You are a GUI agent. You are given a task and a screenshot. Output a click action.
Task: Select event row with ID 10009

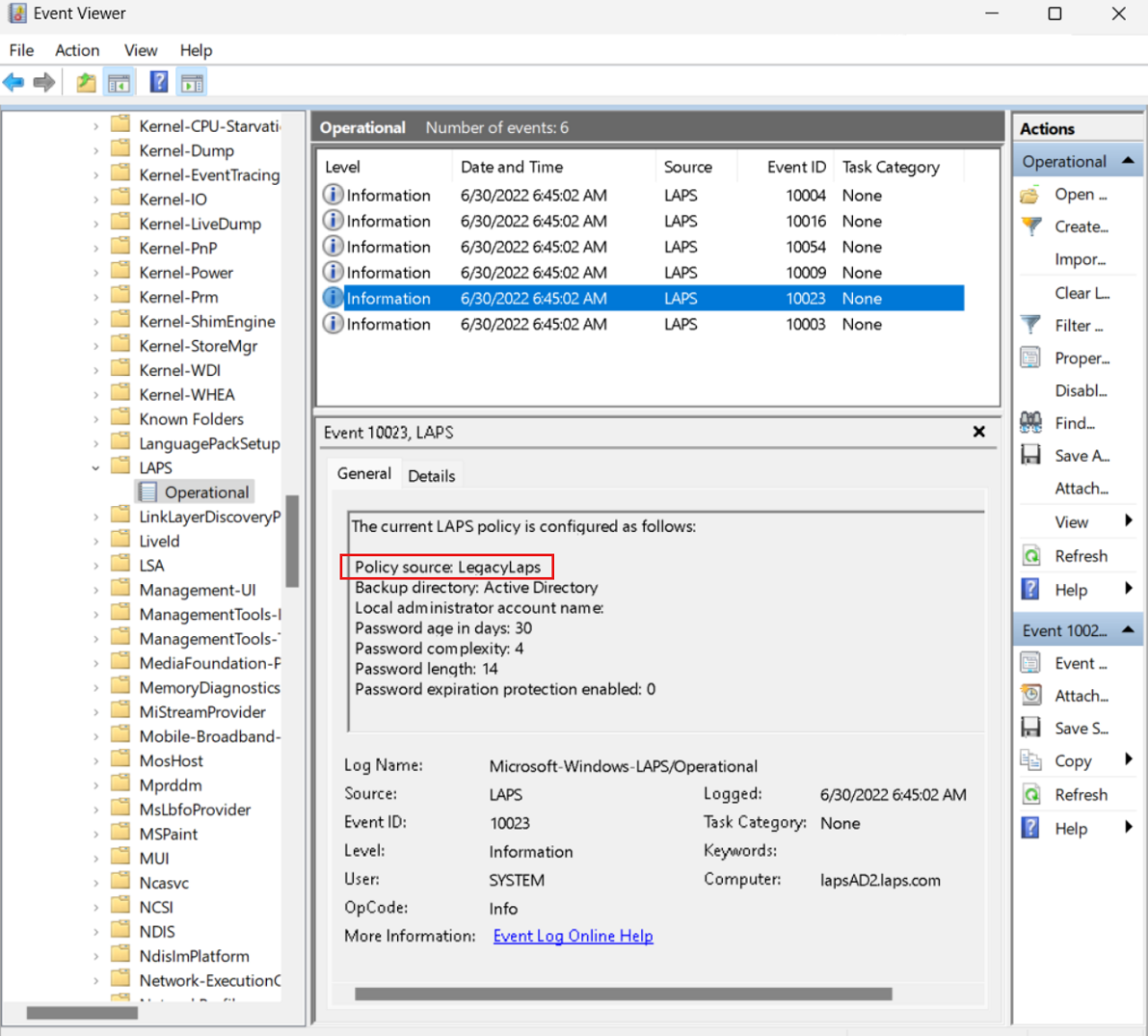click(642, 273)
